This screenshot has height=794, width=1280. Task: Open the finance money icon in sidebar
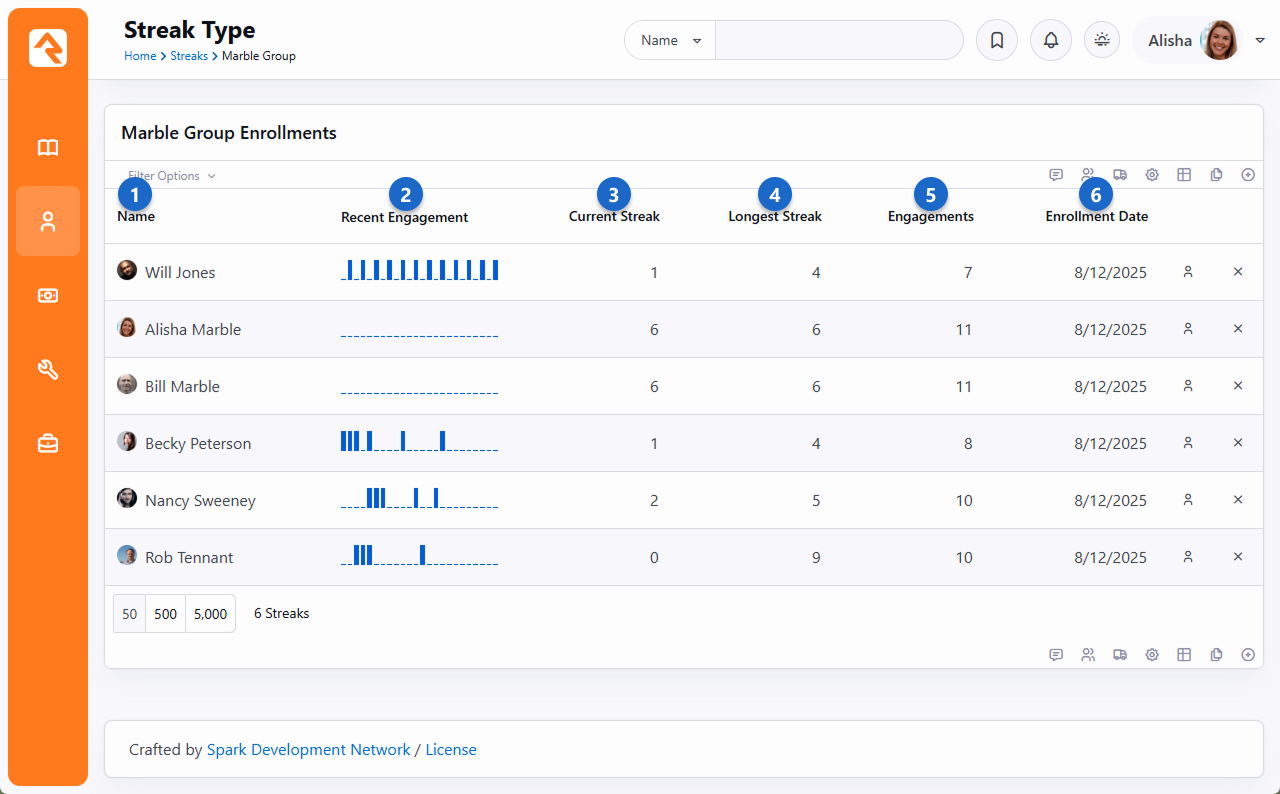coord(48,295)
